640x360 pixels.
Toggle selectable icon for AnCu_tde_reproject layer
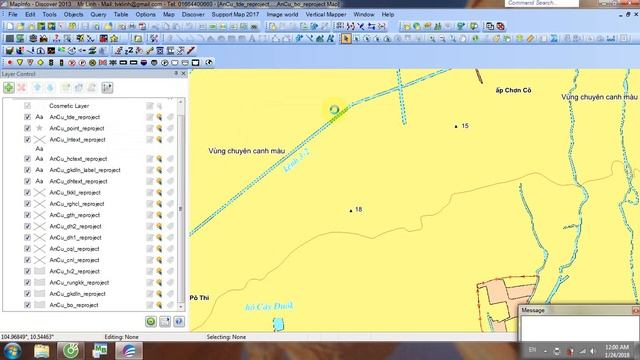click(x=159, y=117)
